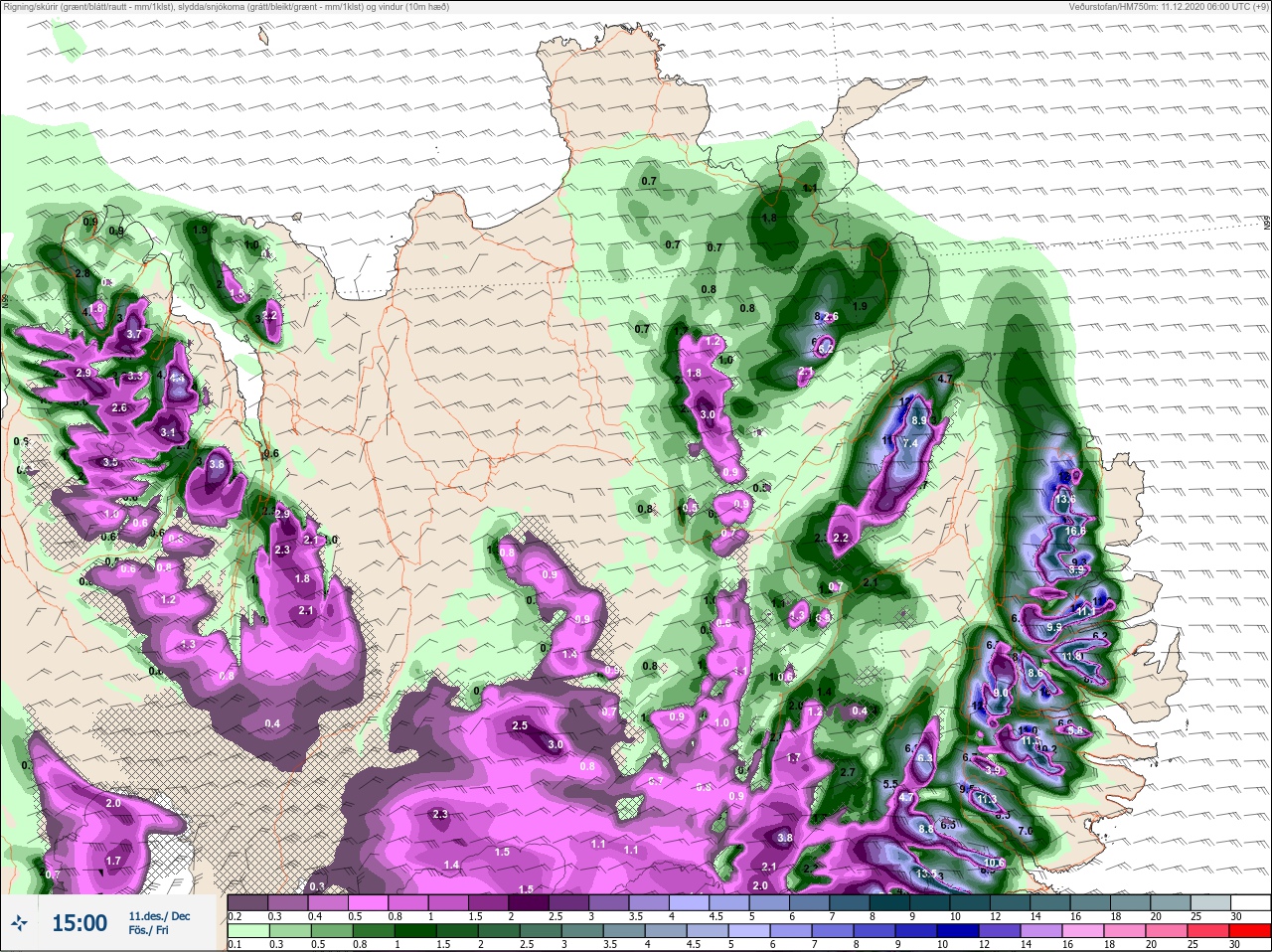Click the 13.6 precipitation value on the map
1272x952 pixels.
[x=1065, y=499]
